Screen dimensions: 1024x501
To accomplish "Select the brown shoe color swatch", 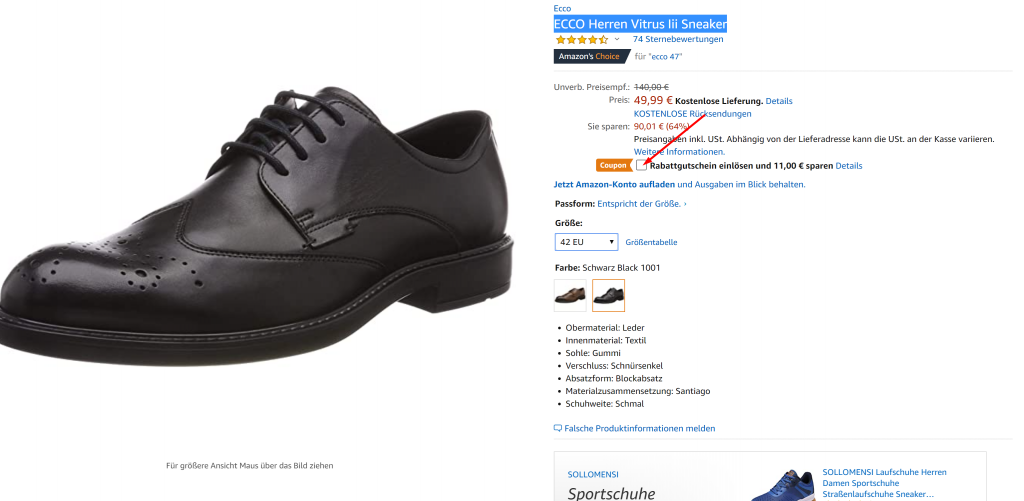I will (x=571, y=295).
